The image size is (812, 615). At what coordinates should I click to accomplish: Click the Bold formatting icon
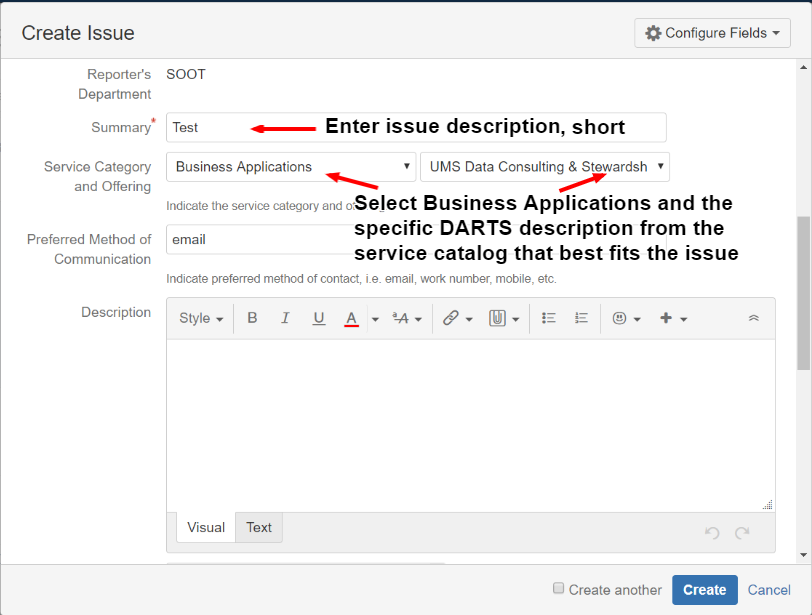click(x=252, y=318)
